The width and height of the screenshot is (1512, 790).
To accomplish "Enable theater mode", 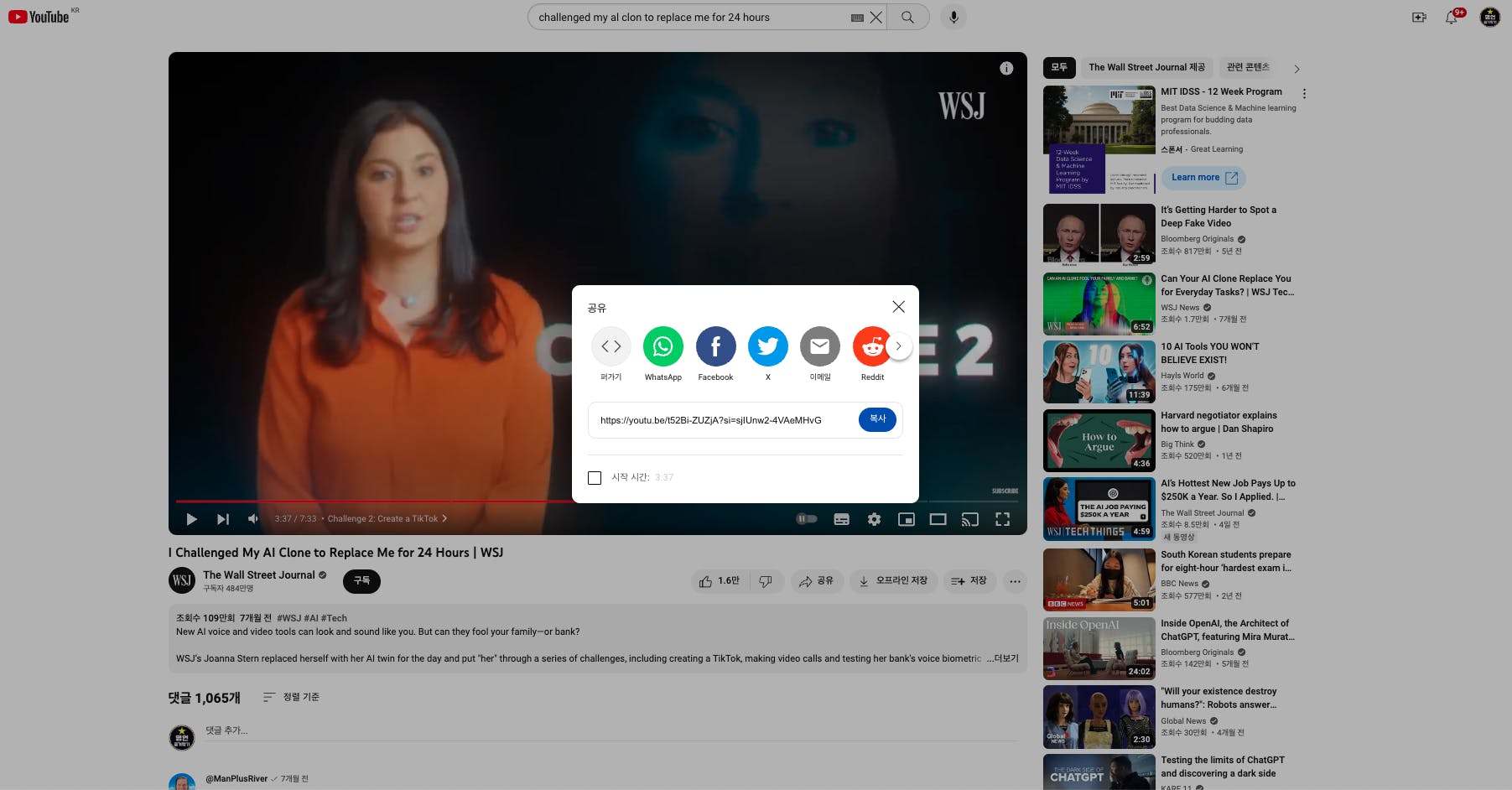I will (x=938, y=519).
